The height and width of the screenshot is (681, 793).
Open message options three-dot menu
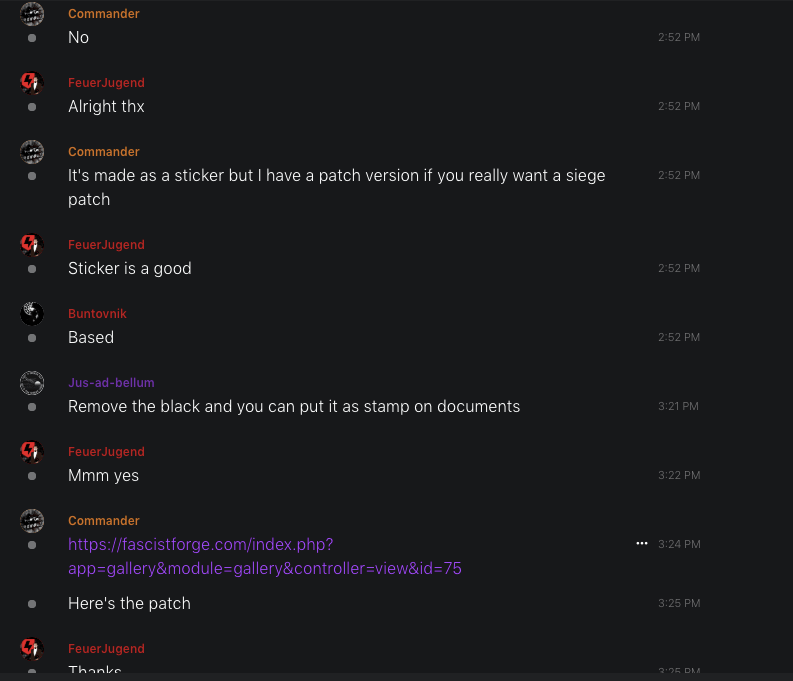point(642,543)
